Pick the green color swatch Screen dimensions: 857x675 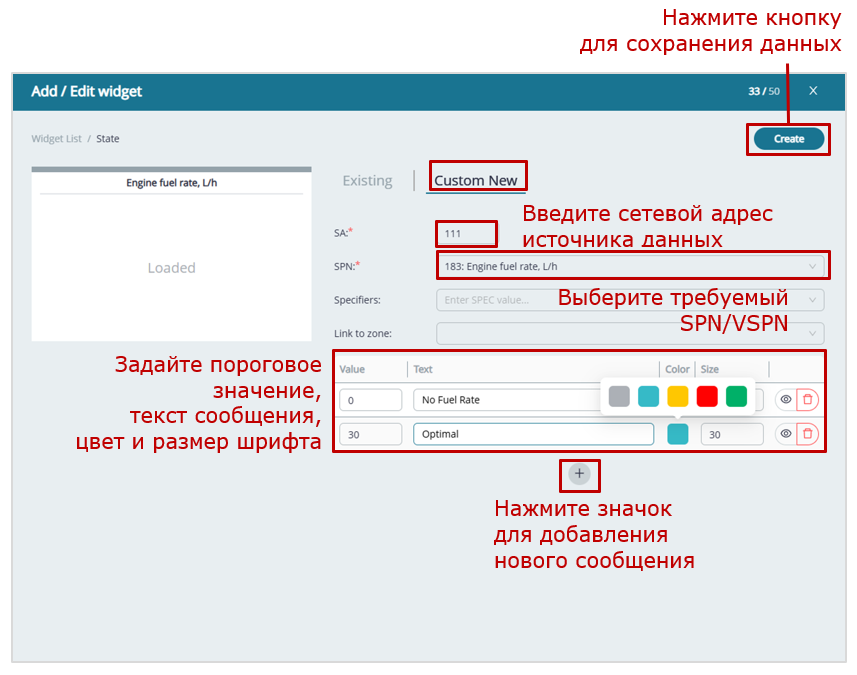point(736,397)
